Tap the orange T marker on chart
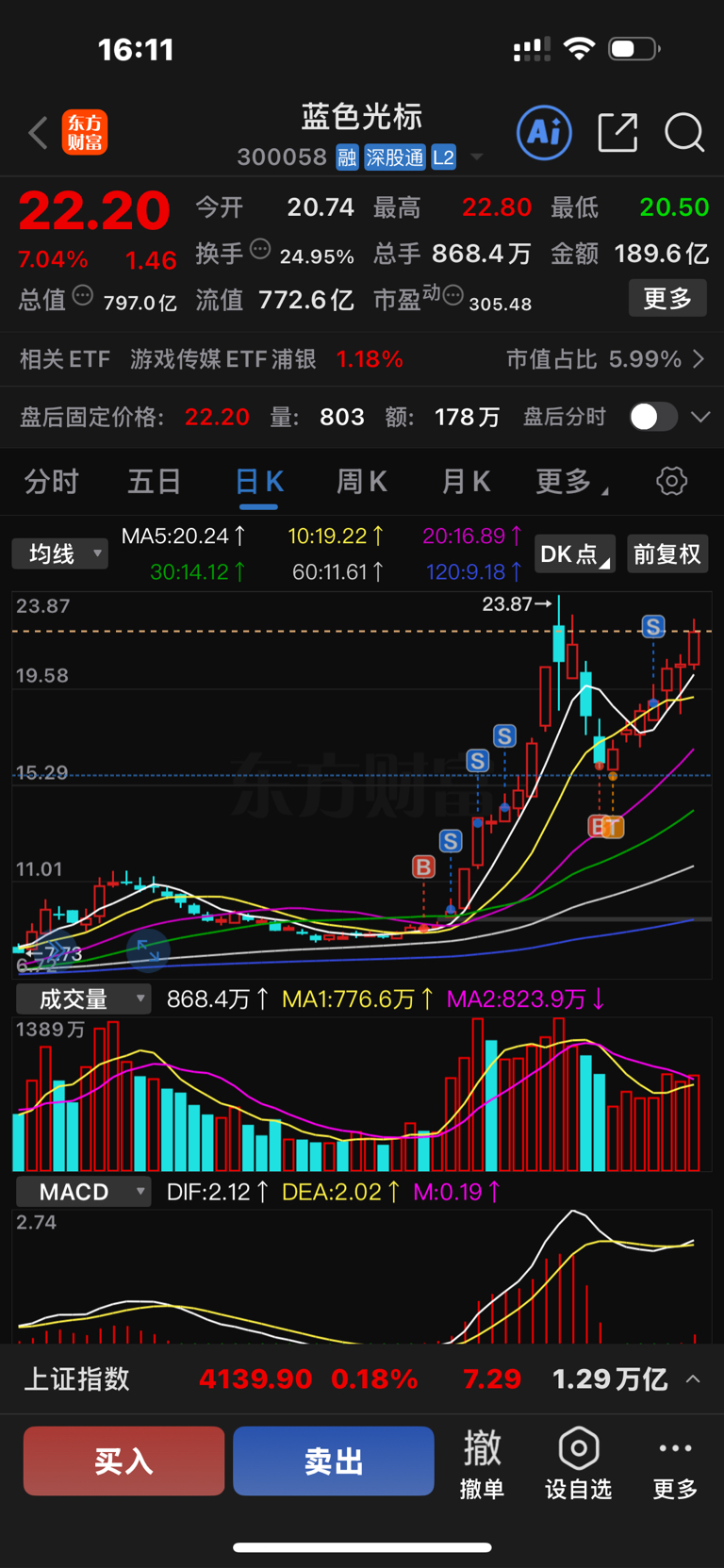 point(612,827)
